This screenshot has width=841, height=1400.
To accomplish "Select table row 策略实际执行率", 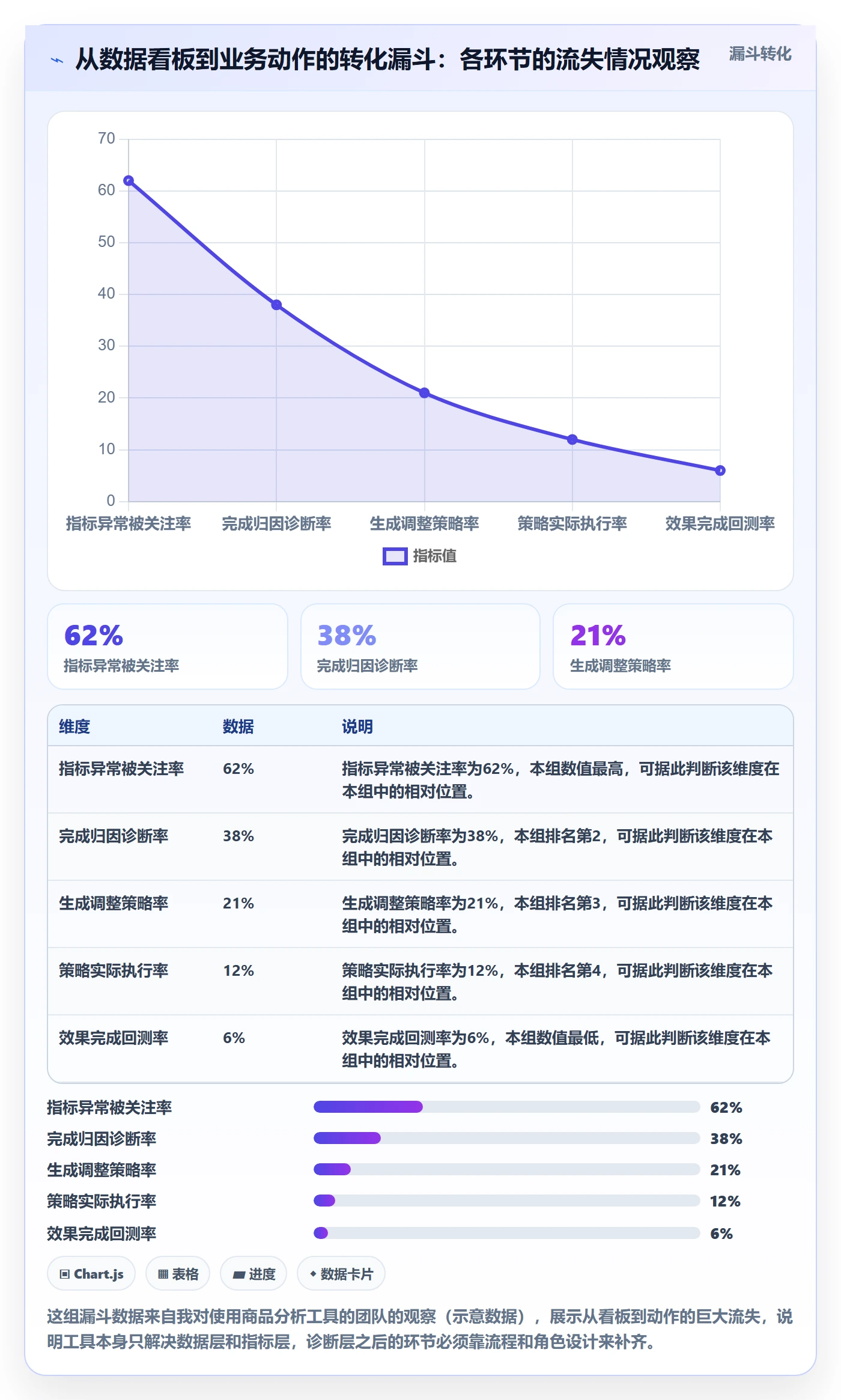I will pyautogui.click(x=421, y=982).
